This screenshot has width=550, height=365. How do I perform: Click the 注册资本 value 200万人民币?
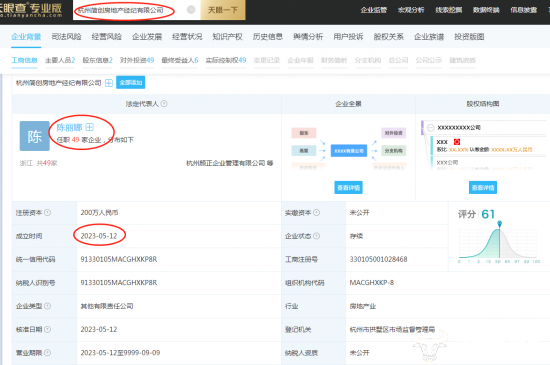(99, 212)
